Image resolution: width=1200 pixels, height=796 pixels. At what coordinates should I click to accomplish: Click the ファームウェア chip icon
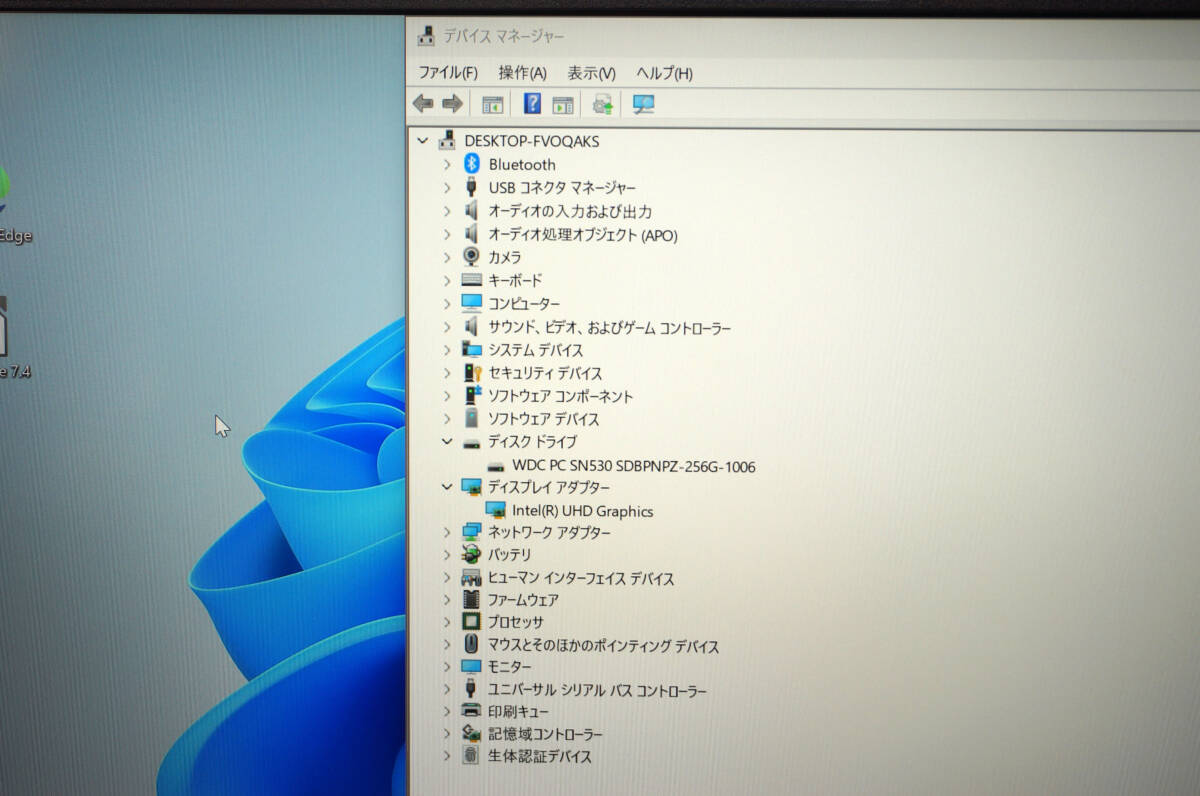coord(472,600)
